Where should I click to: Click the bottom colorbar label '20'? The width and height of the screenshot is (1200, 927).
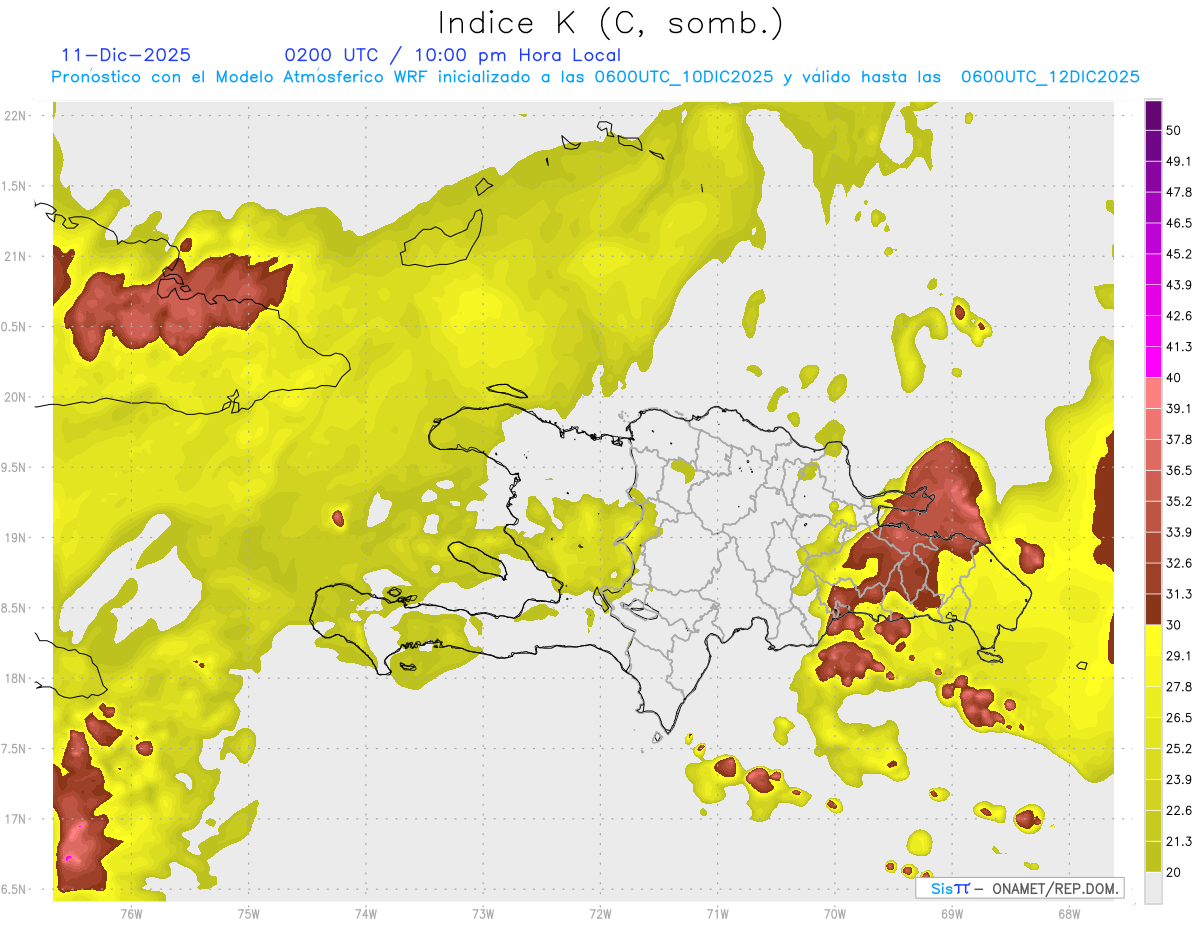coord(1173,872)
